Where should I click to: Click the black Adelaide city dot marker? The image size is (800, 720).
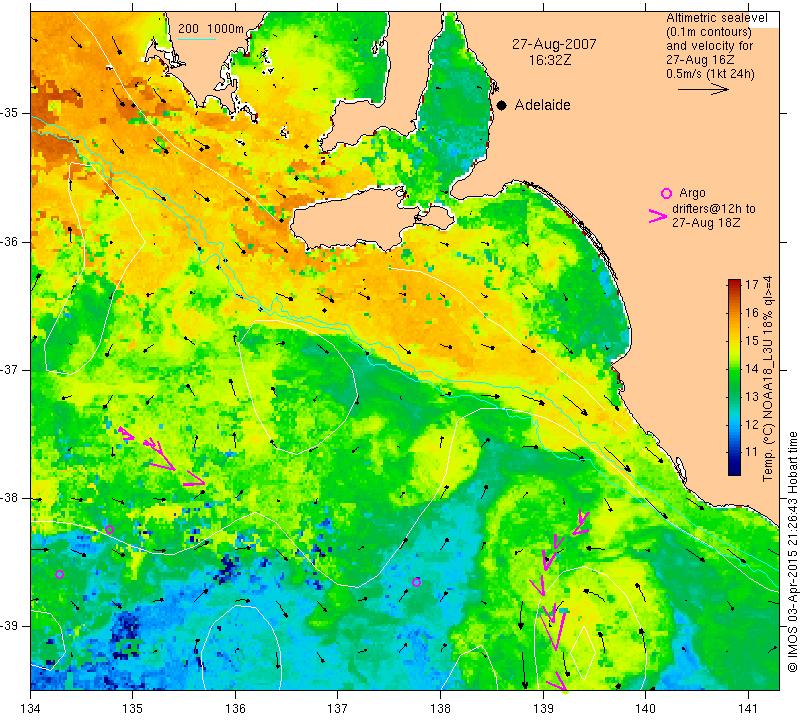point(502,105)
